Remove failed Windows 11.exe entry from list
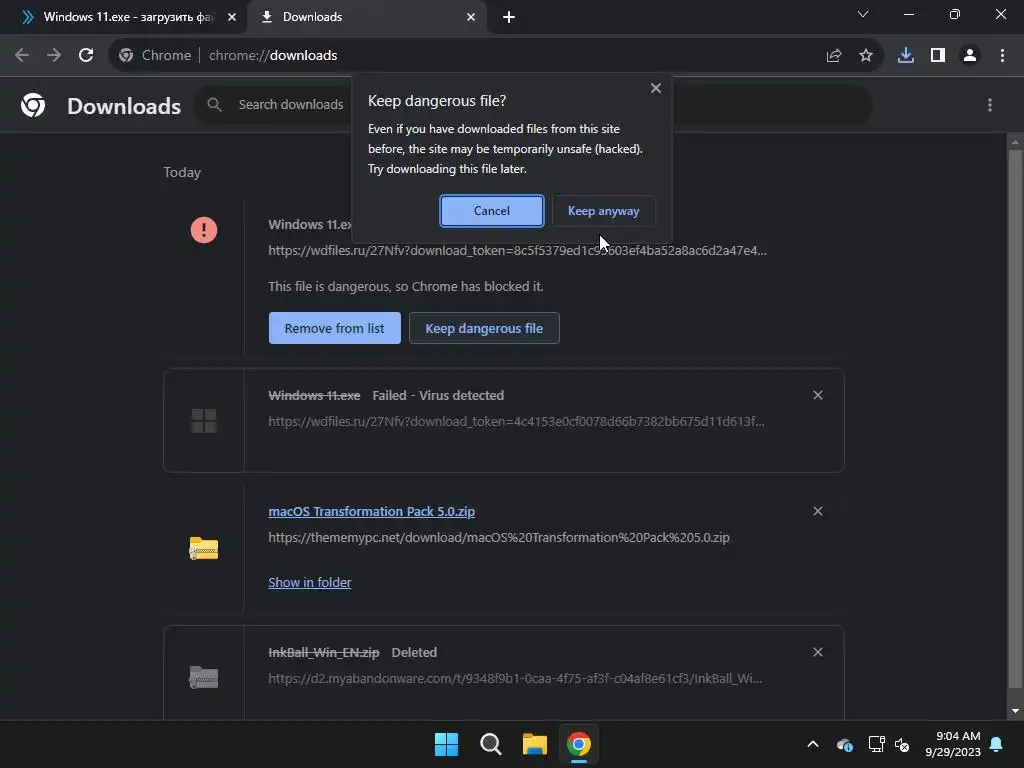 [818, 395]
